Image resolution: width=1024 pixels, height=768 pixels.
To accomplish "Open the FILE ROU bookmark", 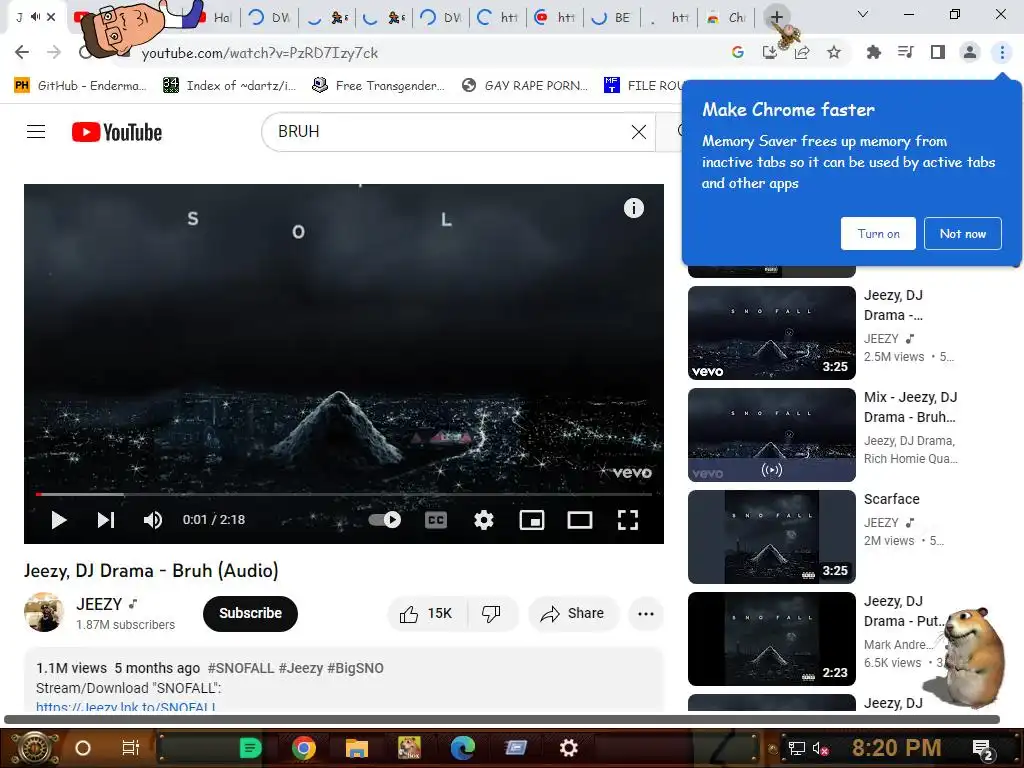I will [643, 86].
